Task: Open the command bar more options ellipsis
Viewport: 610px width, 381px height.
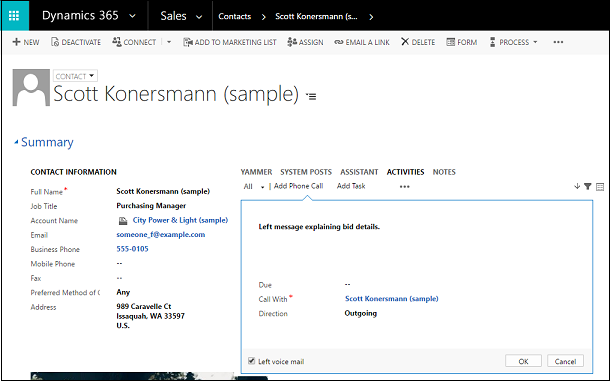Action: click(558, 42)
